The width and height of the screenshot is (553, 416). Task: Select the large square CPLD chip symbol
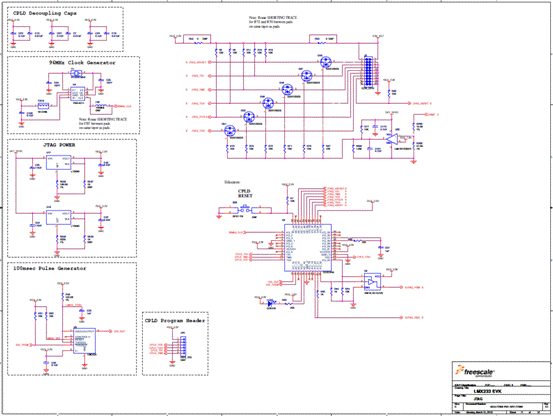[x=308, y=248]
